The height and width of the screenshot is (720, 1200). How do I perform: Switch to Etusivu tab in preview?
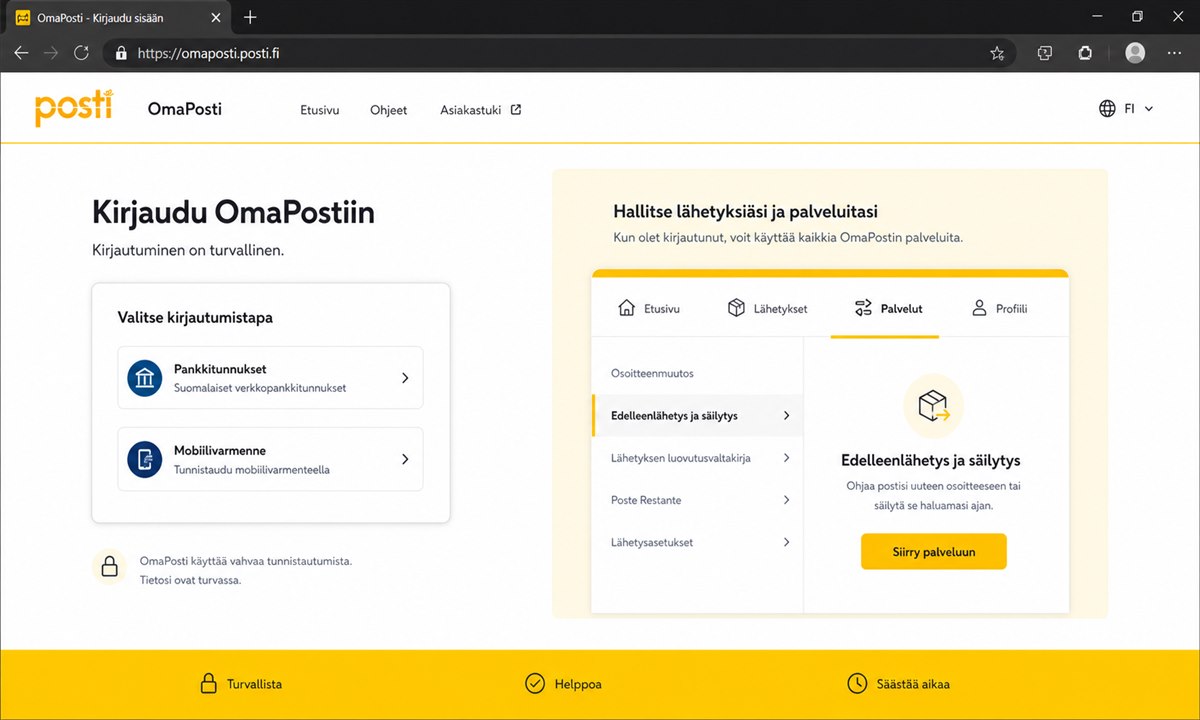(649, 308)
